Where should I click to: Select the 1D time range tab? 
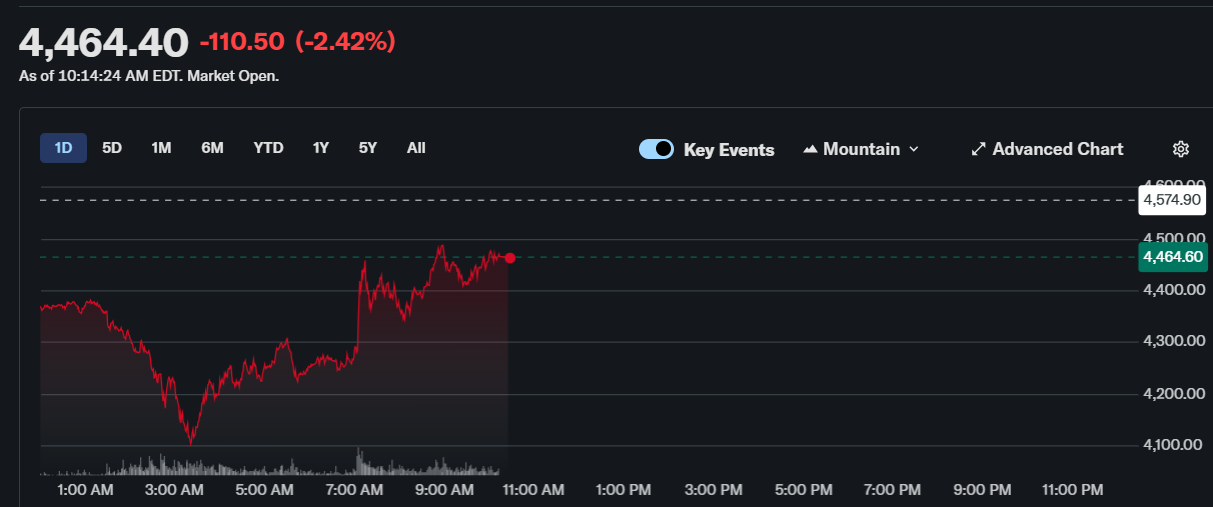click(63, 148)
